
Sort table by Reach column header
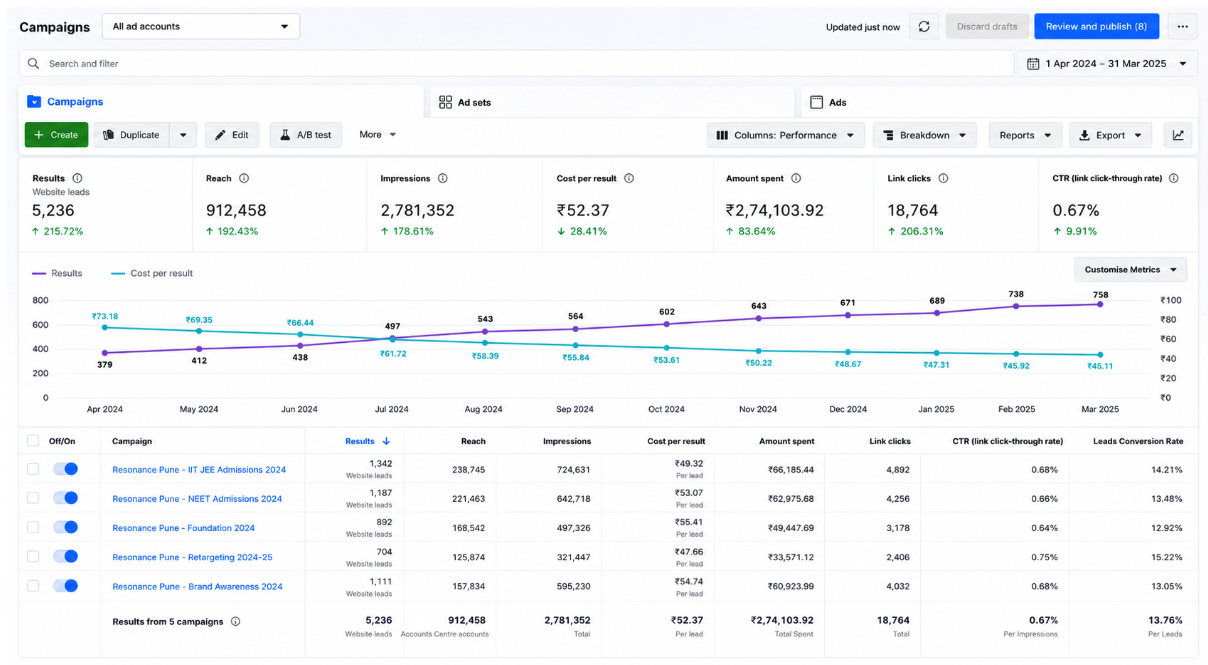pos(473,441)
